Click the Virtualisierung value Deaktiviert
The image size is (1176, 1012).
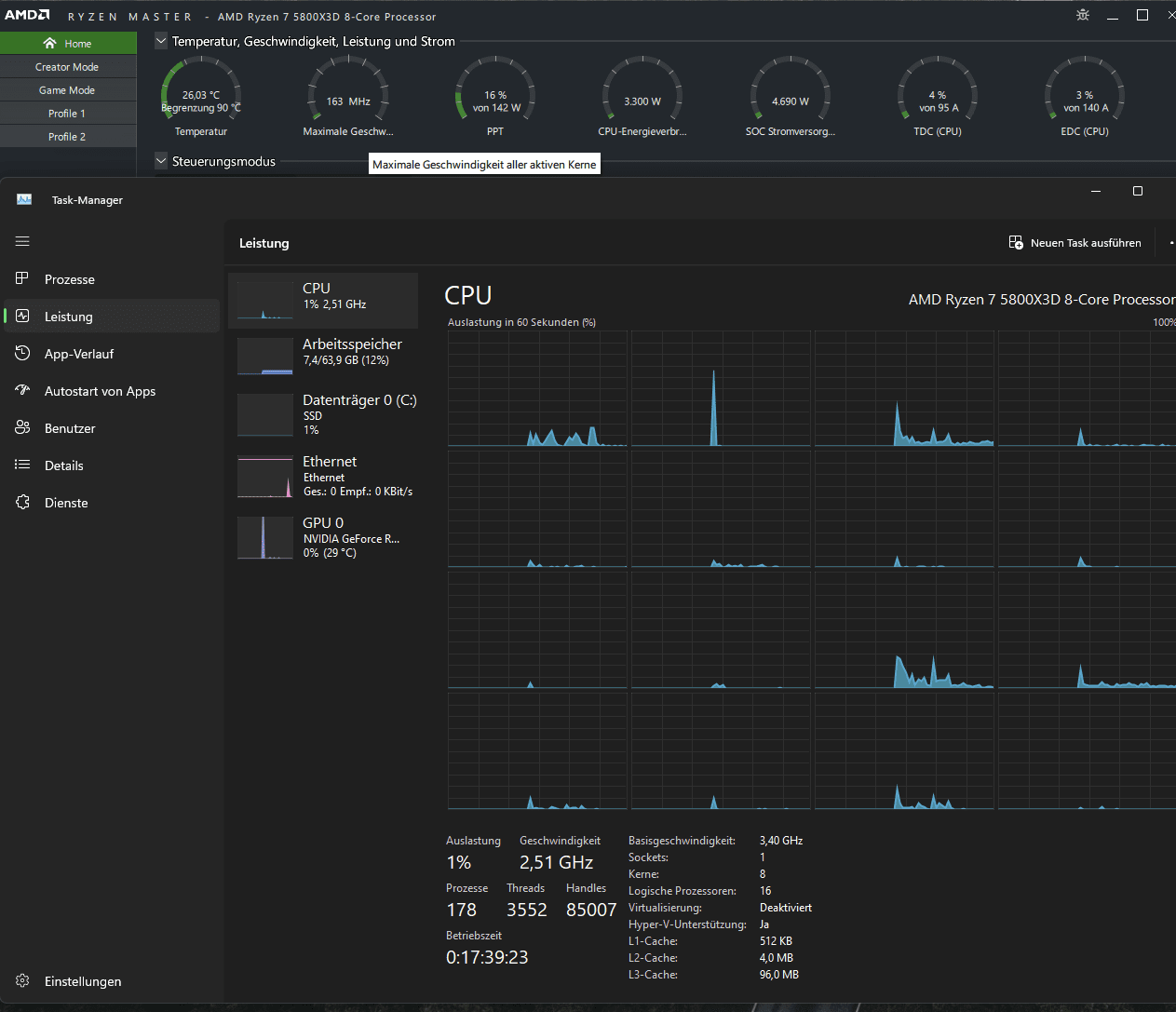786,908
